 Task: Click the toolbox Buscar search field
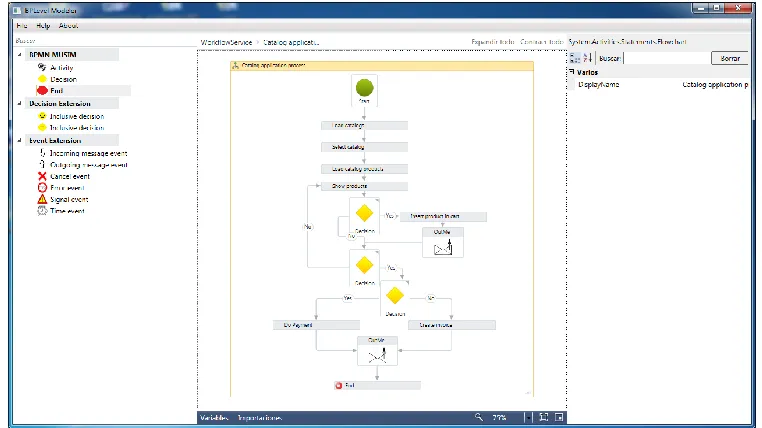click(x=104, y=41)
